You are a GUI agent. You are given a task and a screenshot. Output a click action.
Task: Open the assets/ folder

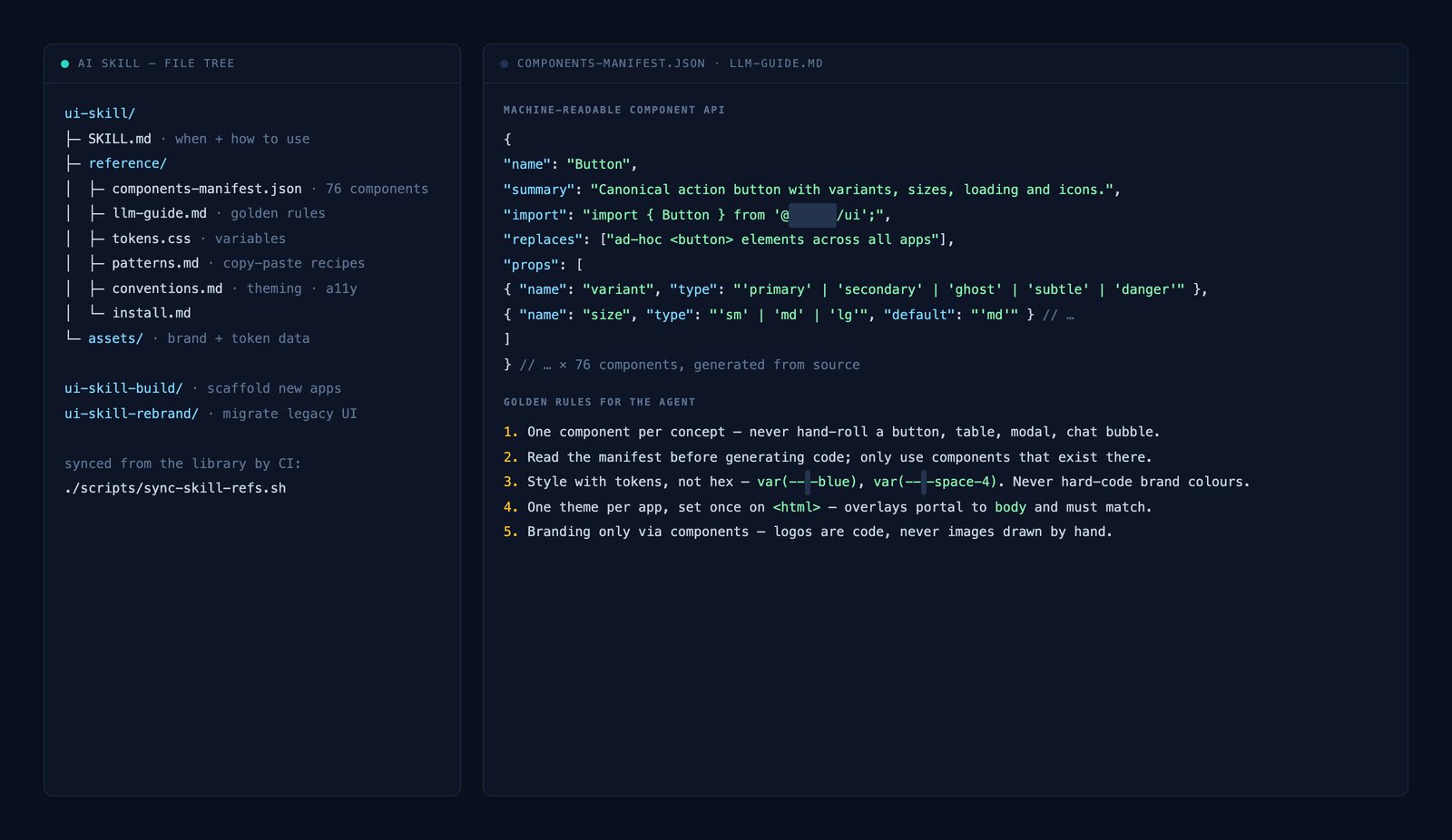pyautogui.click(x=115, y=338)
